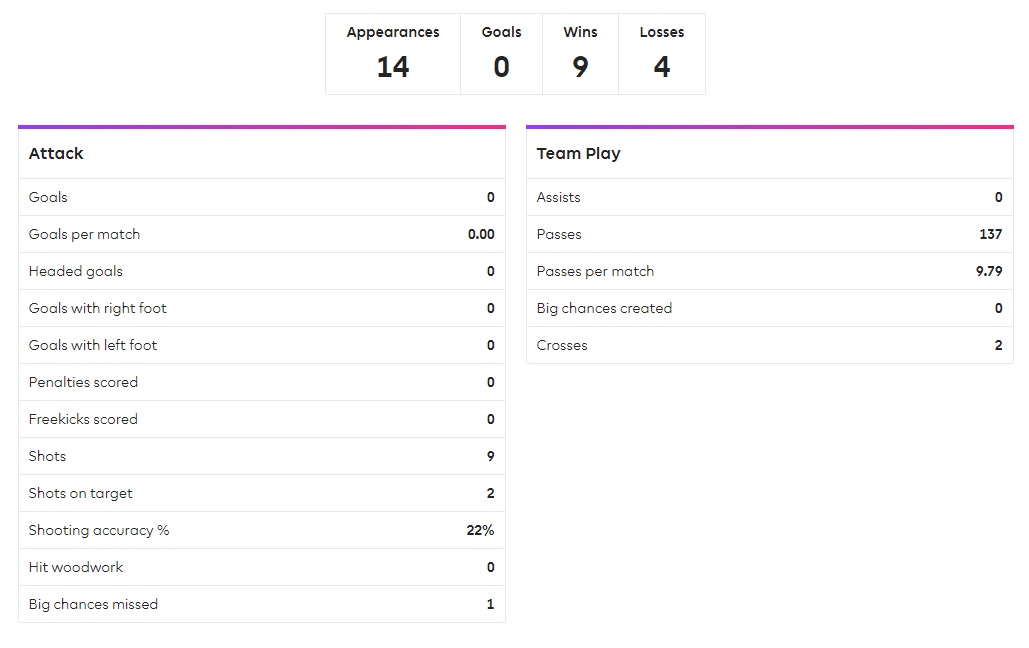The width and height of the screenshot is (1029, 648).
Task: Click the Headed goals stat row
Action: (x=262, y=271)
